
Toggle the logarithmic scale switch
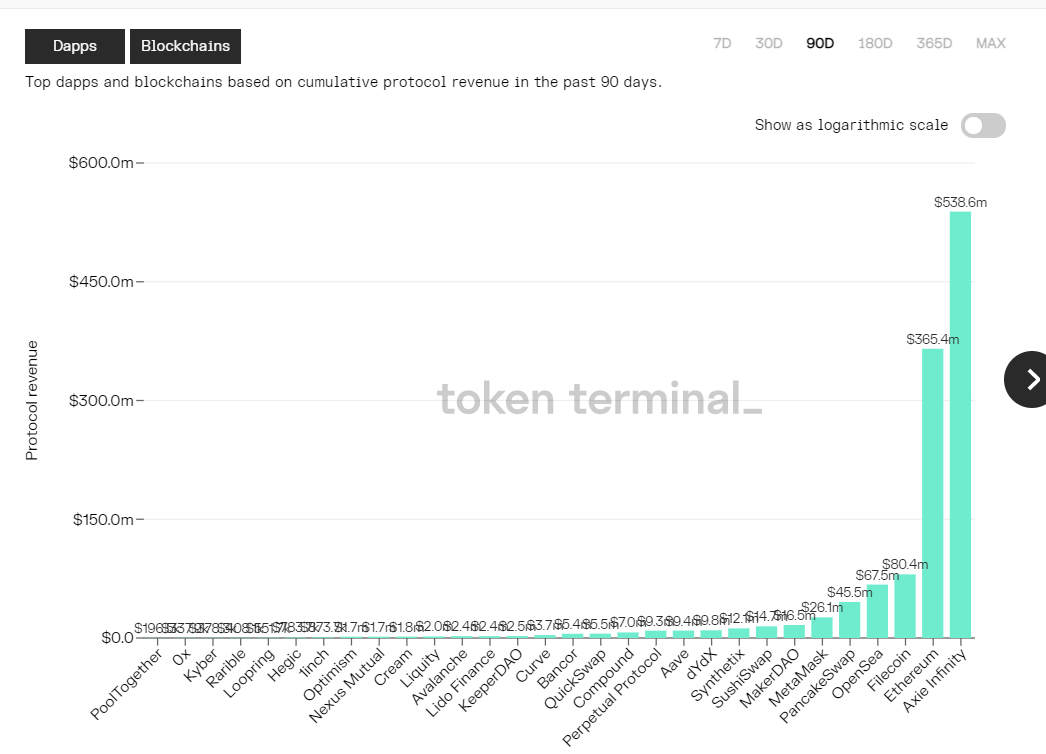[x=983, y=125]
